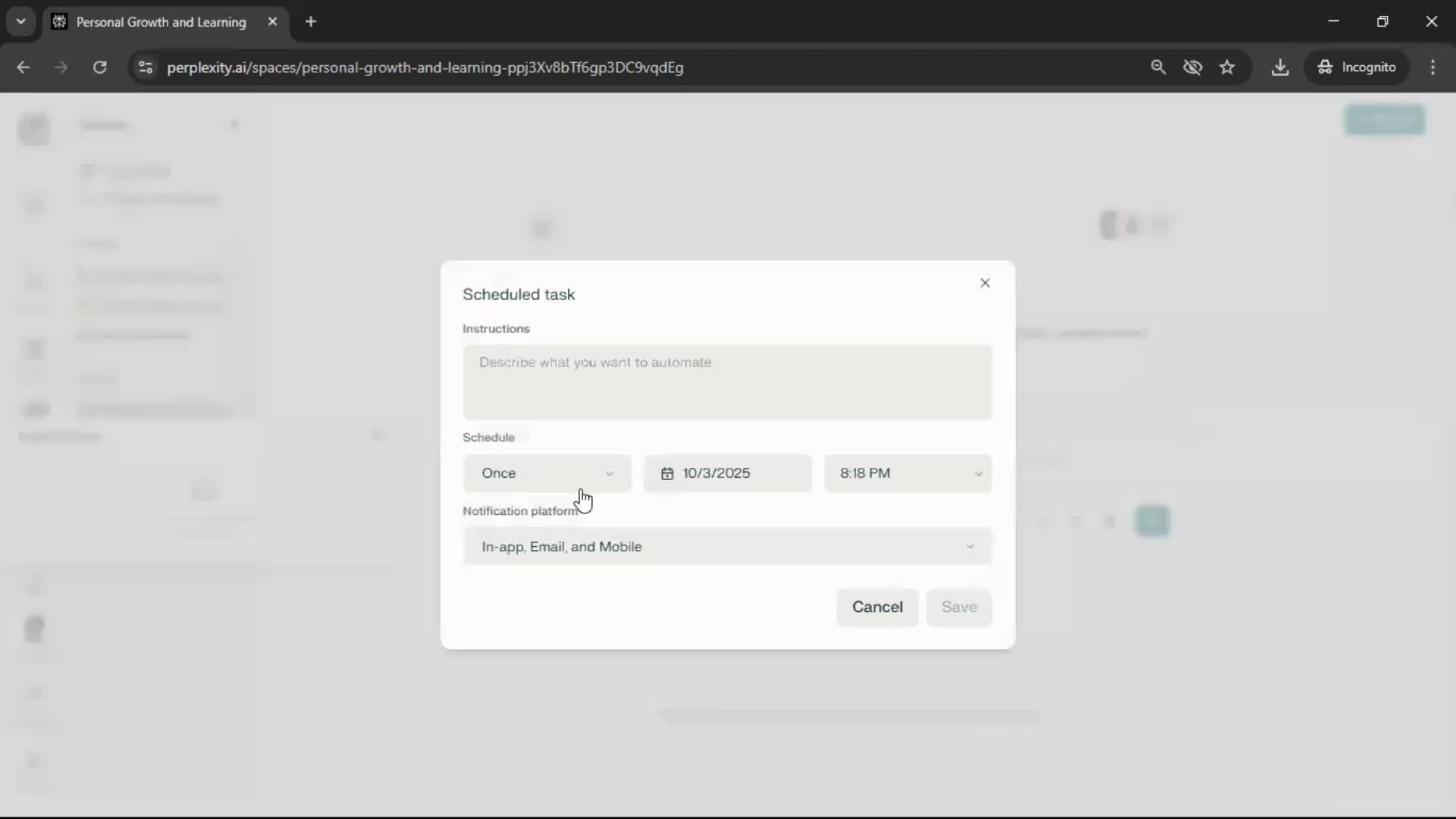Click the browser reload icon
The height and width of the screenshot is (819, 1456).
[x=99, y=67]
